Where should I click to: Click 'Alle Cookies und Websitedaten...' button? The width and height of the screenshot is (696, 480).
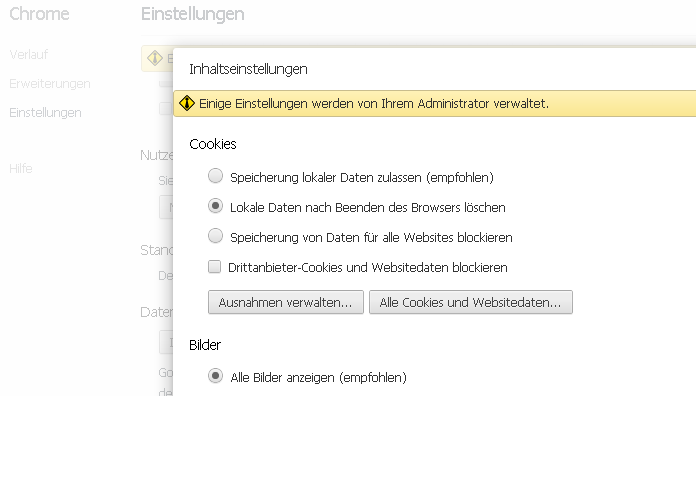click(471, 302)
